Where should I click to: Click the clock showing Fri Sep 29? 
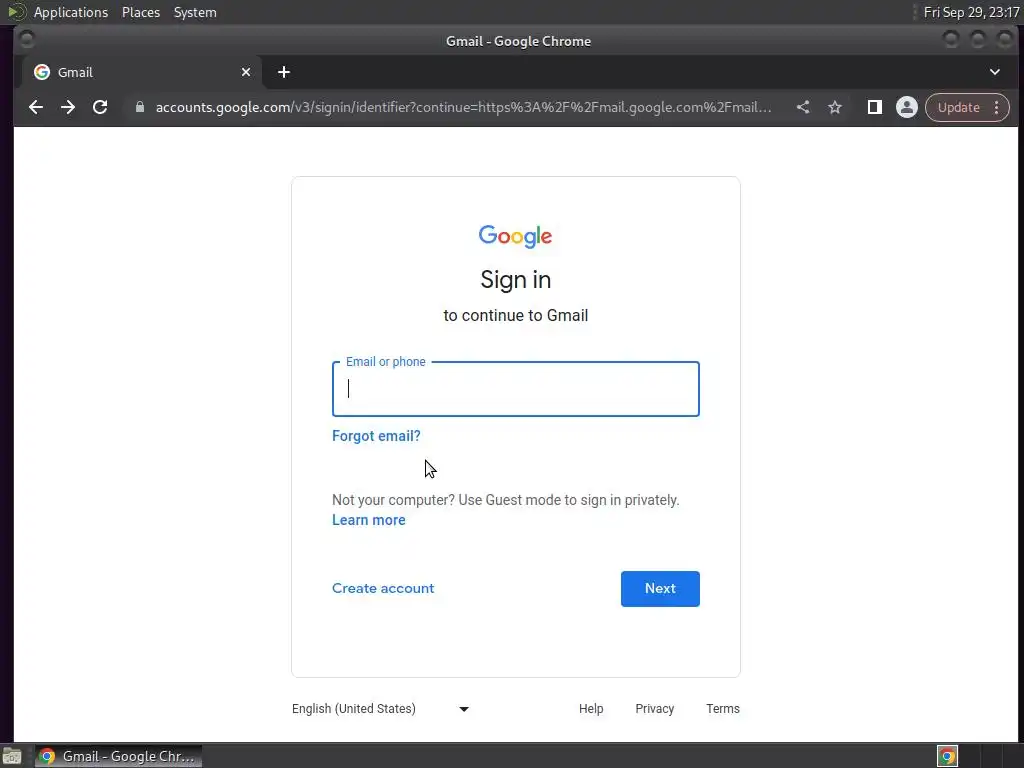pyautogui.click(x=972, y=12)
